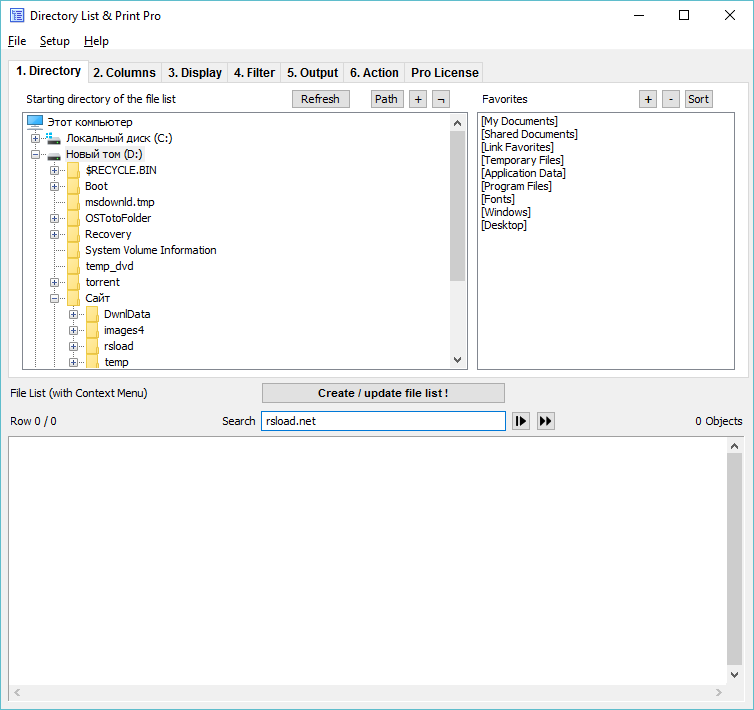
Task: Collapse the Новый том (D:) drive
Action: tap(36, 154)
